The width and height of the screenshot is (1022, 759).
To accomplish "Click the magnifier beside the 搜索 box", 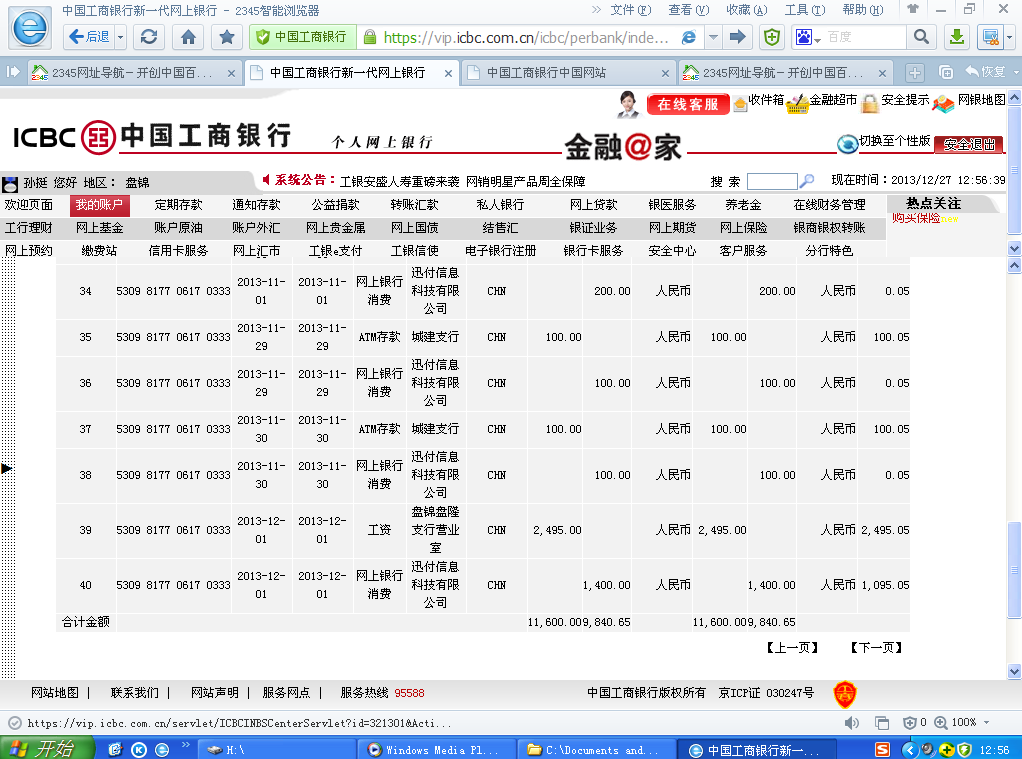I will tap(807, 181).
